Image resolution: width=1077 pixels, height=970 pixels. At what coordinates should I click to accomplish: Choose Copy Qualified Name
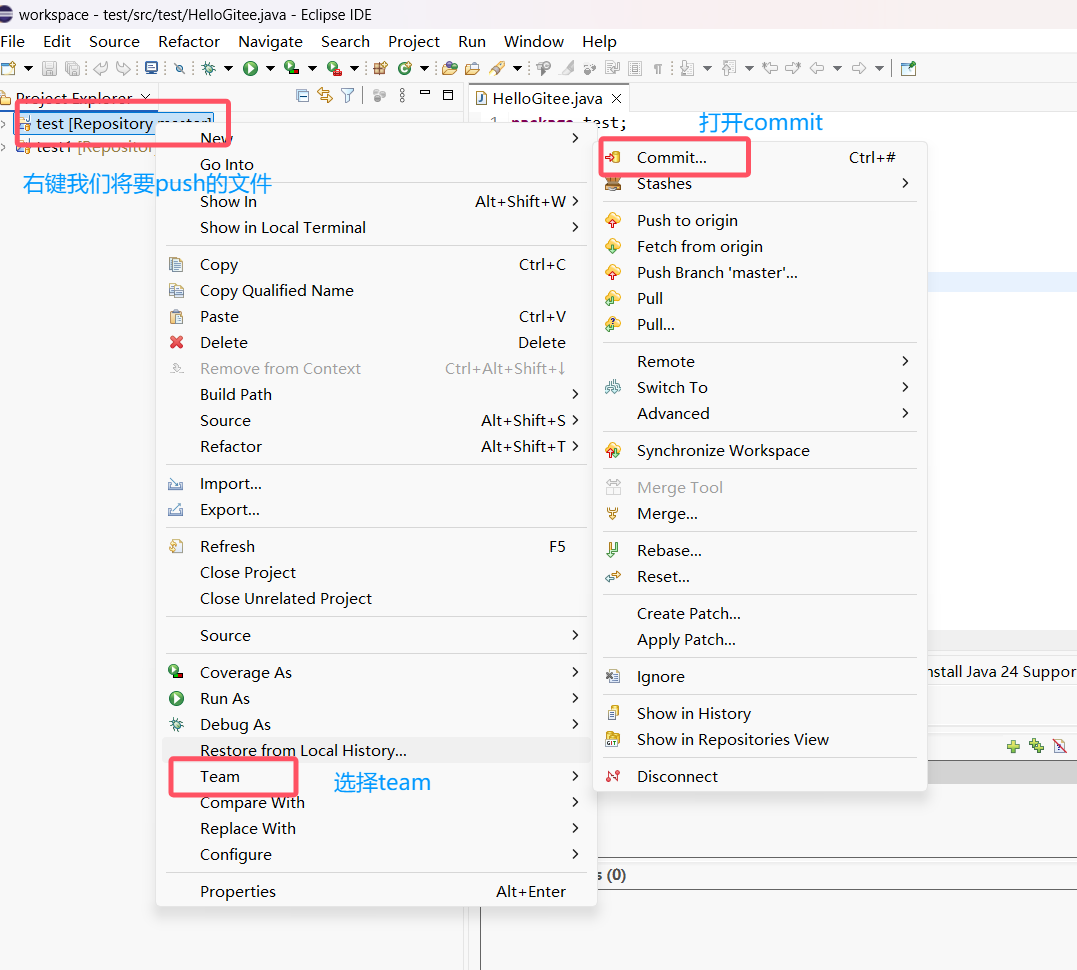coord(374,291)
